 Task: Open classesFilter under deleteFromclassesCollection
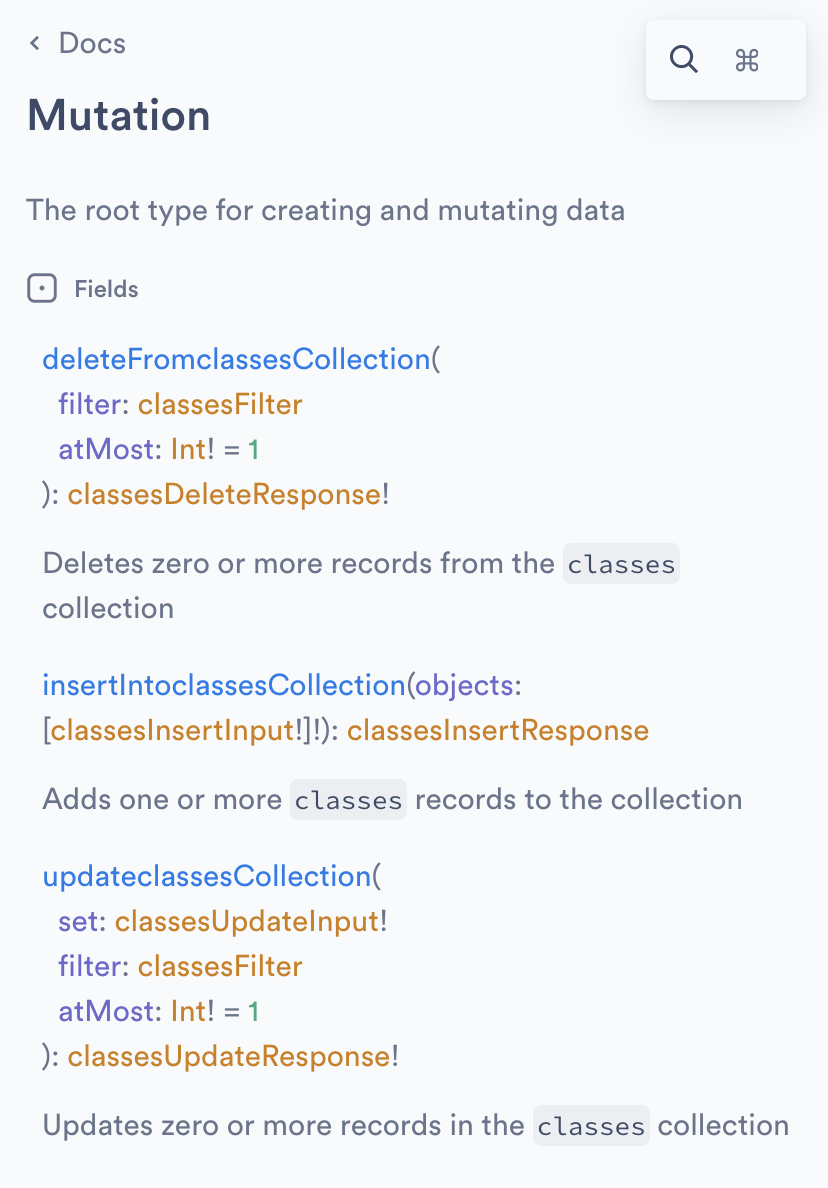click(220, 405)
